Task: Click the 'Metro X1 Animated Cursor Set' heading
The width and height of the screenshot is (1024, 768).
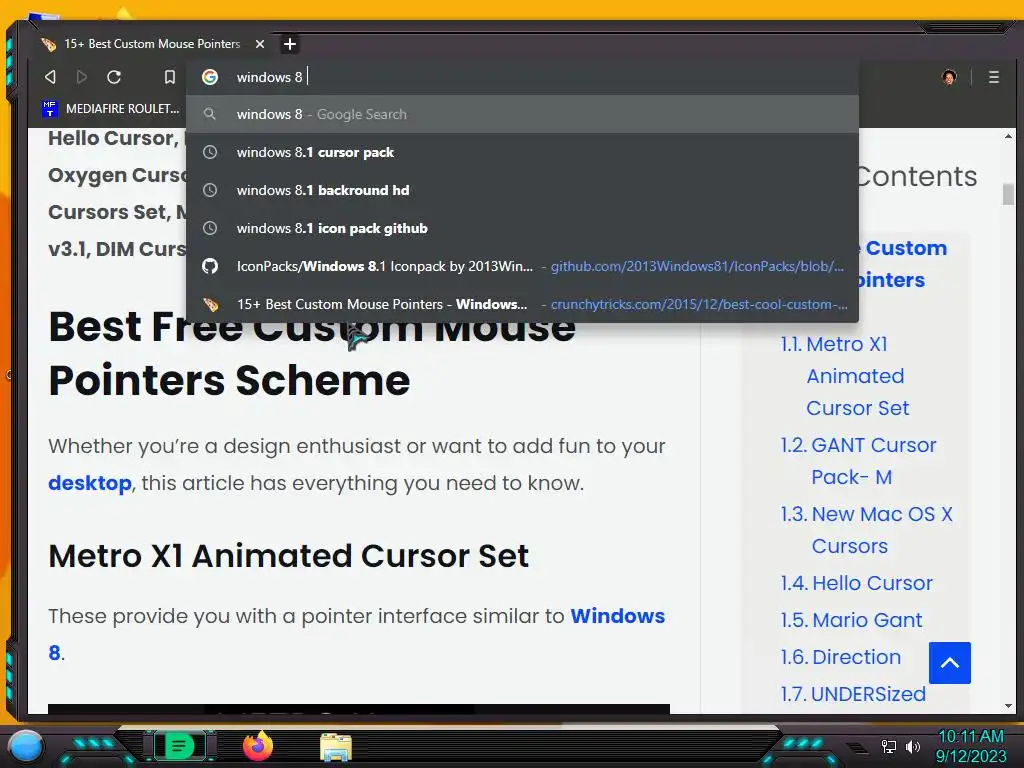Action: 289,556
